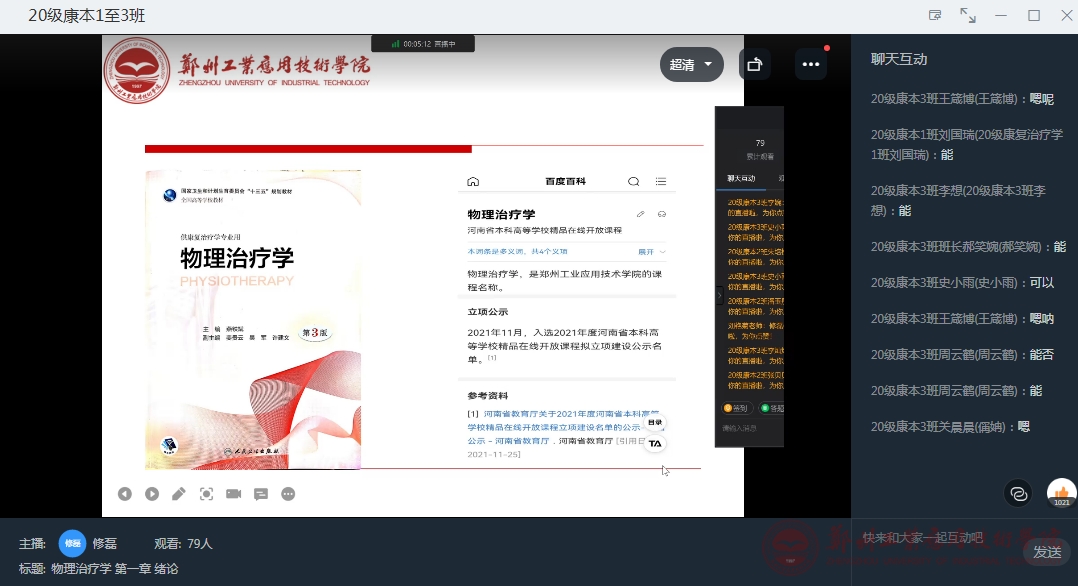The image size is (1078, 586).
Task: Expand the 展开 disambiguation entry list
Action: click(x=651, y=251)
